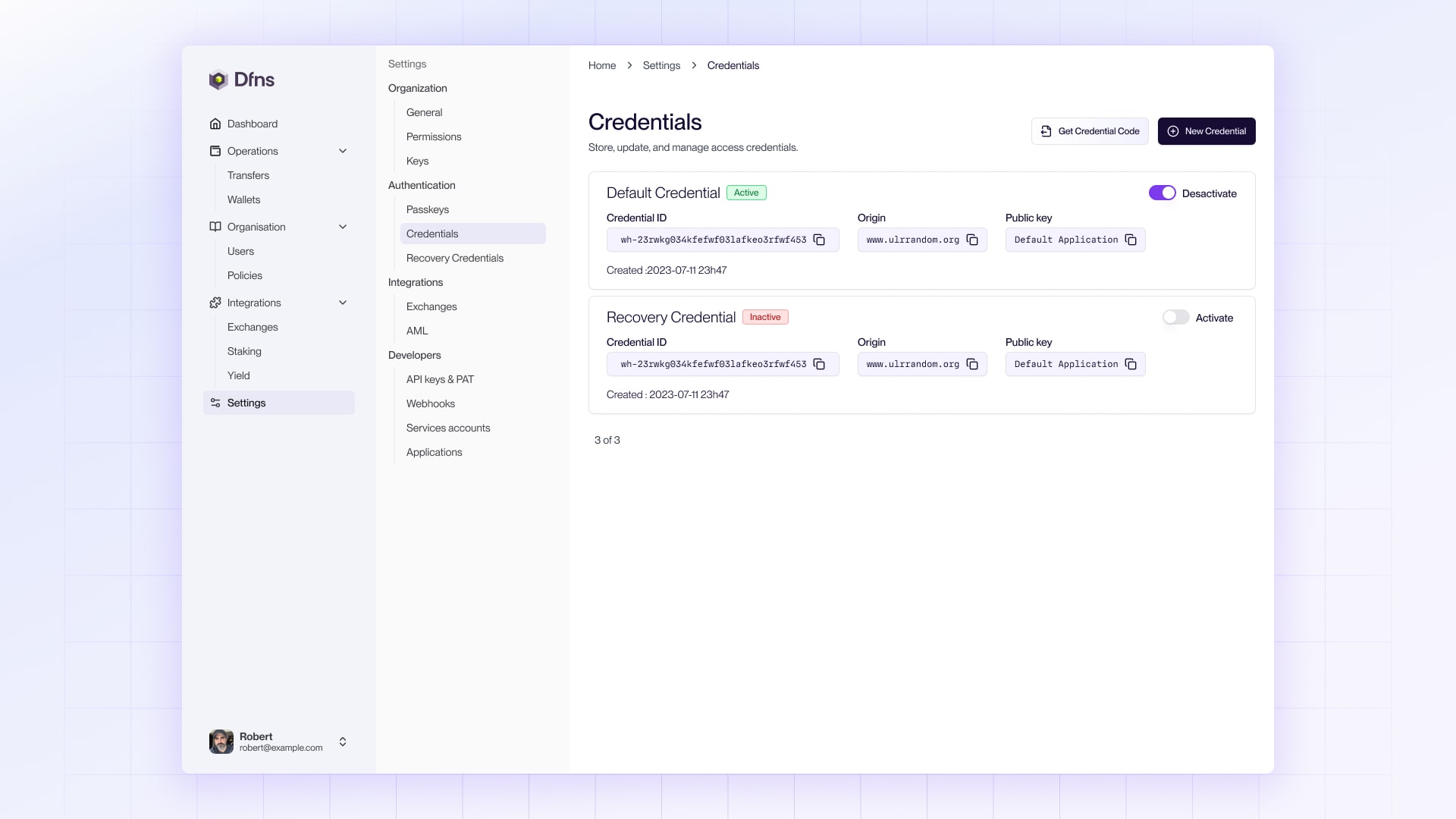Copy Default Credential's Origin URL
Viewport: 1456px width, 819px height.
tap(972, 240)
